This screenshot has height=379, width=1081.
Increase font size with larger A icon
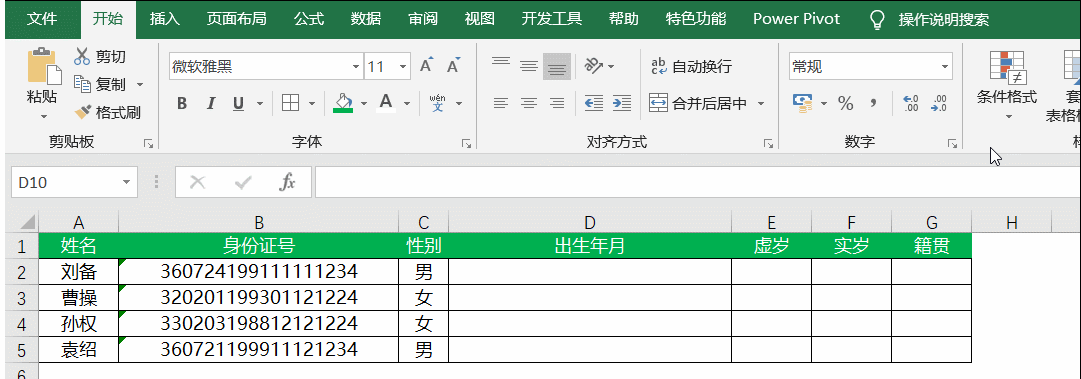426,66
